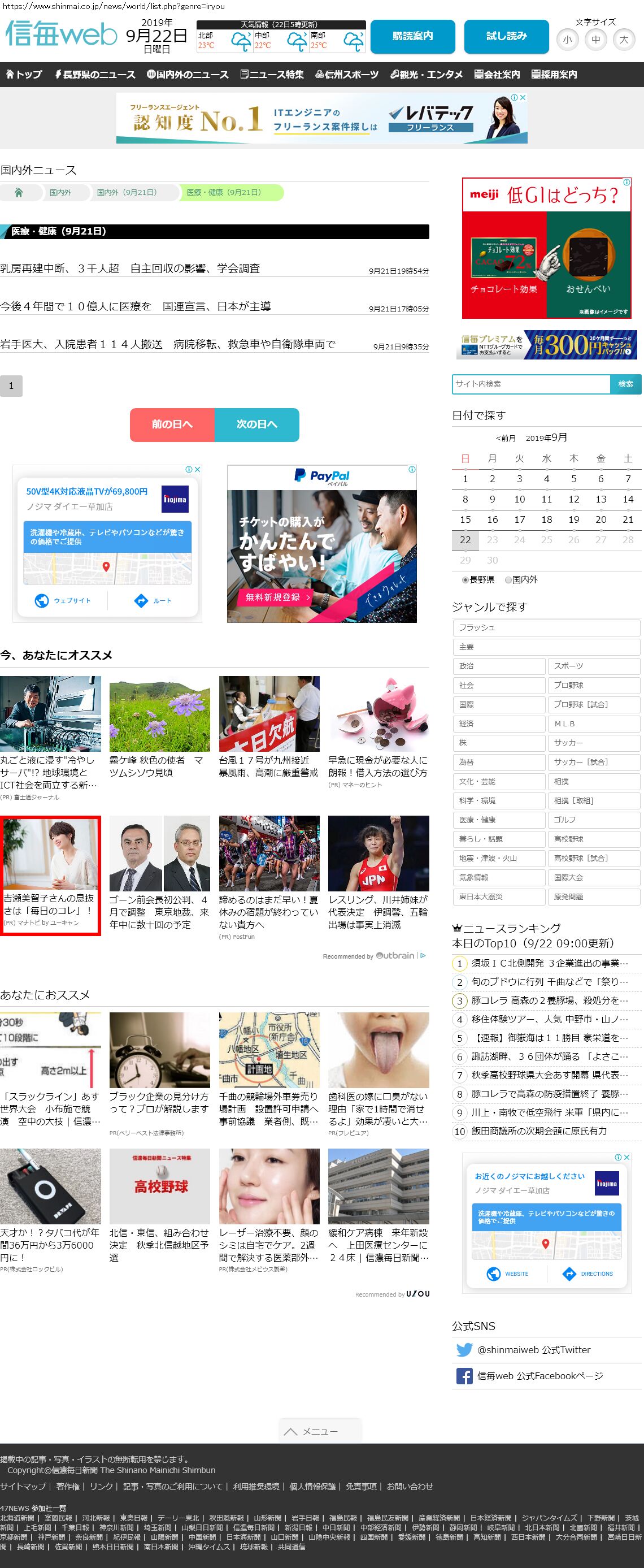Click the 次の日へ button
Image resolution: width=644 pixels, height=1568 pixels.
pyautogui.click(x=256, y=425)
